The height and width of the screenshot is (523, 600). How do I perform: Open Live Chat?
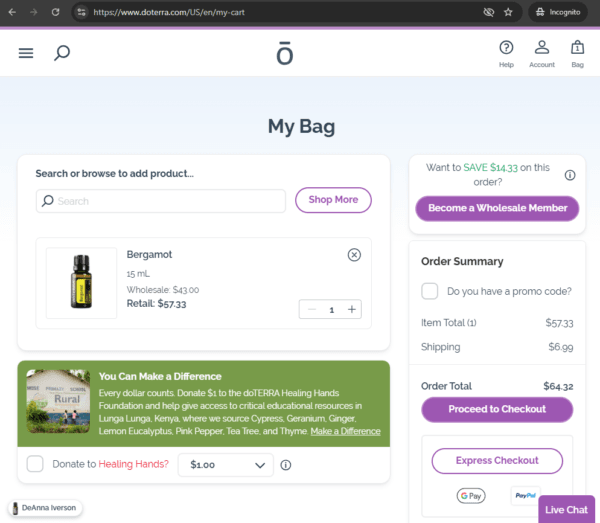click(x=566, y=509)
